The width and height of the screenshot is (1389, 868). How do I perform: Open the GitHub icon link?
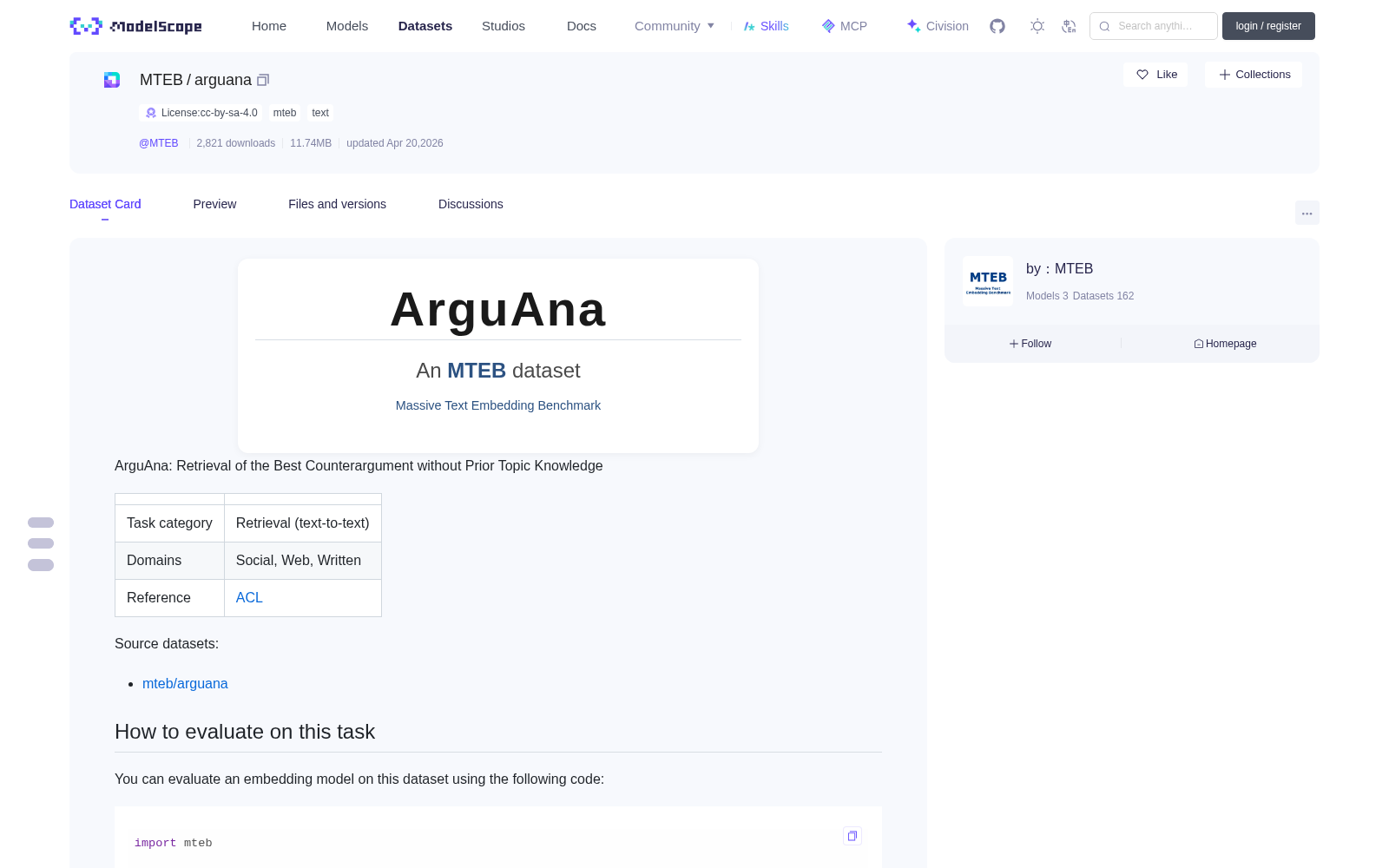coord(997,26)
